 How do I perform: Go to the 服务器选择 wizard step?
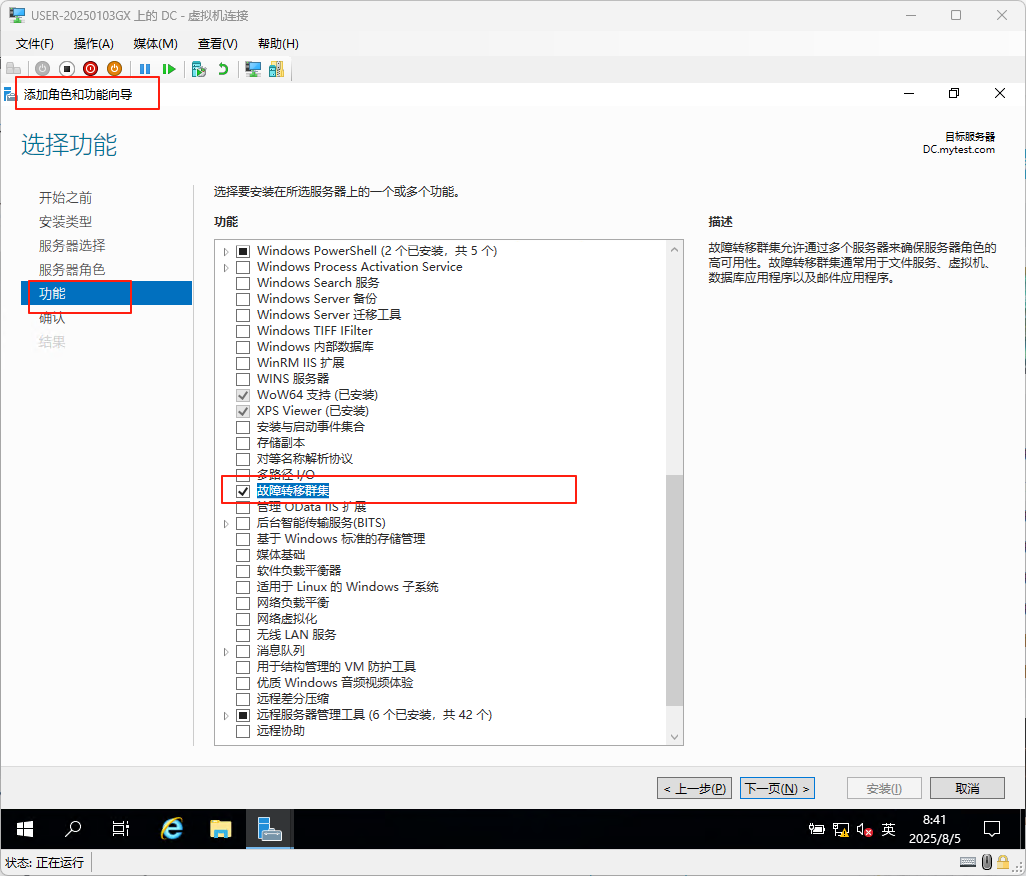71,245
